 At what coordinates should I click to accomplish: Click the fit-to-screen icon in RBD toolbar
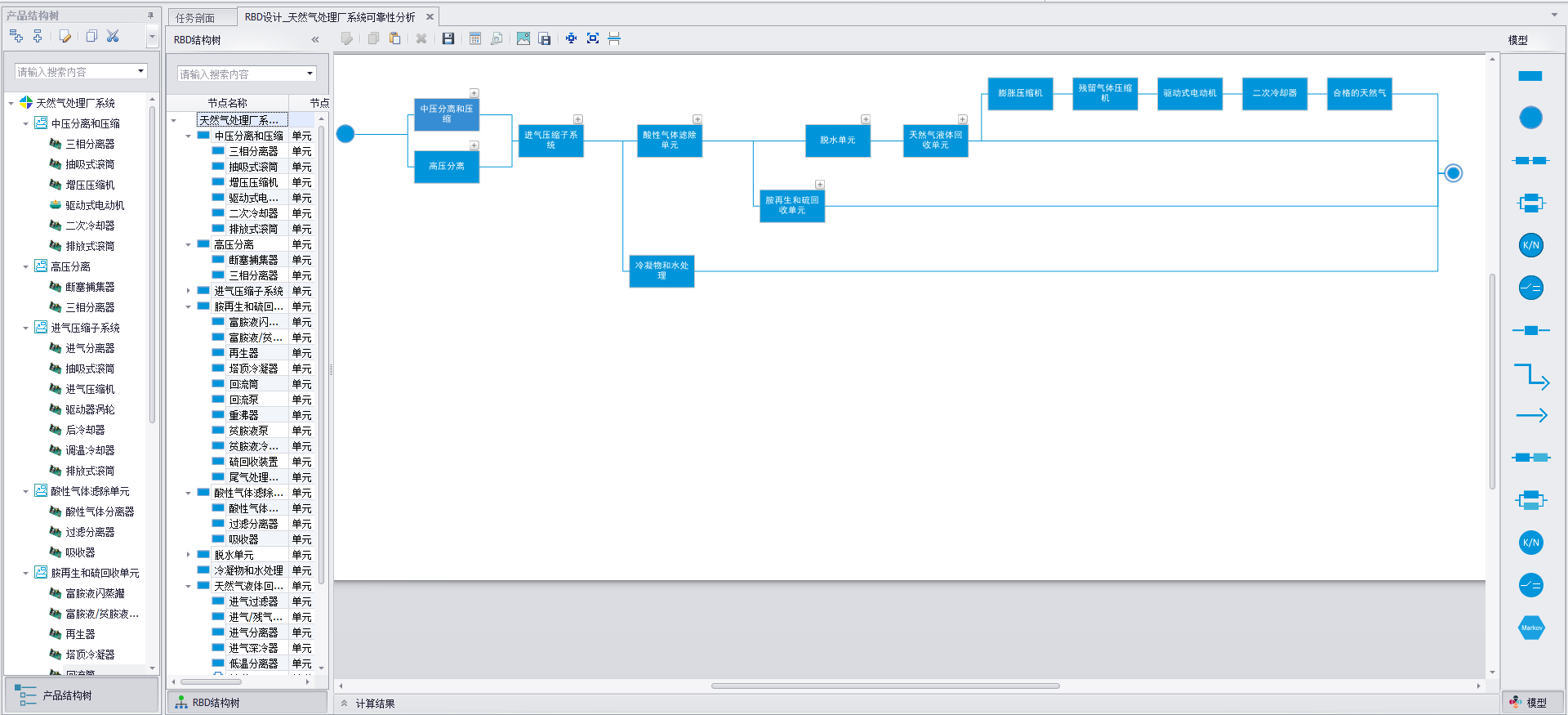[x=593, y=38]
